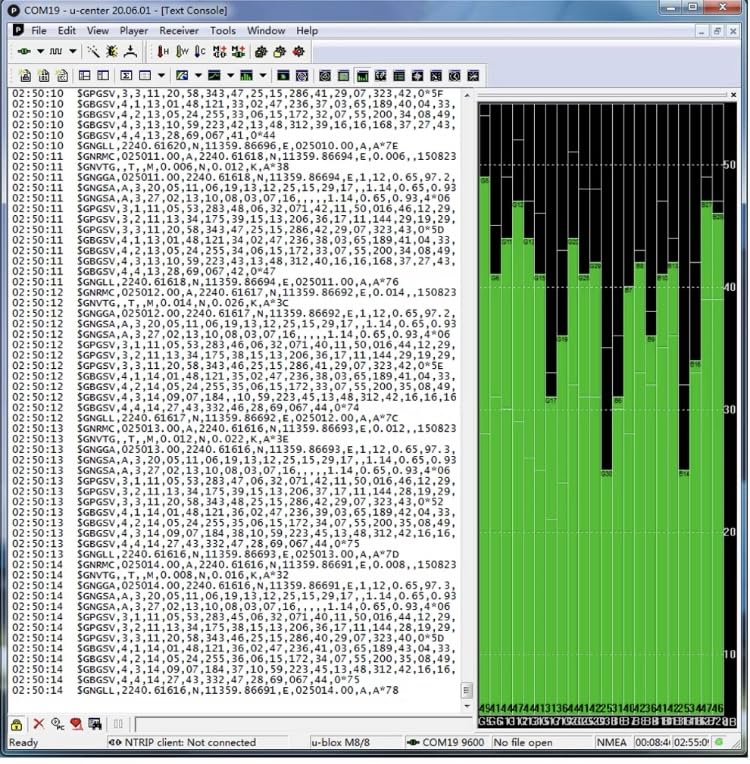This screenshot has height=764, width=750.
Task: Click COM19 9600 status bar entry
Action: (x=446, y=743)
